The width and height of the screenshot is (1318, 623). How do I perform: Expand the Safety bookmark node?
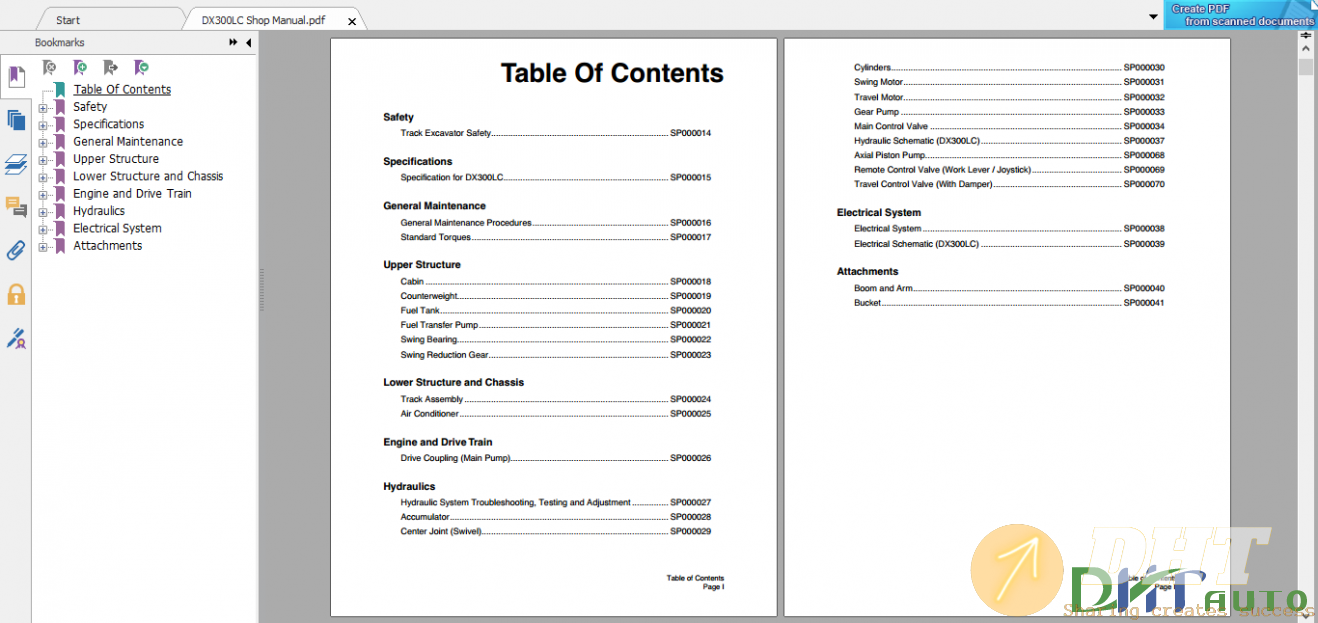click(43, 107)
